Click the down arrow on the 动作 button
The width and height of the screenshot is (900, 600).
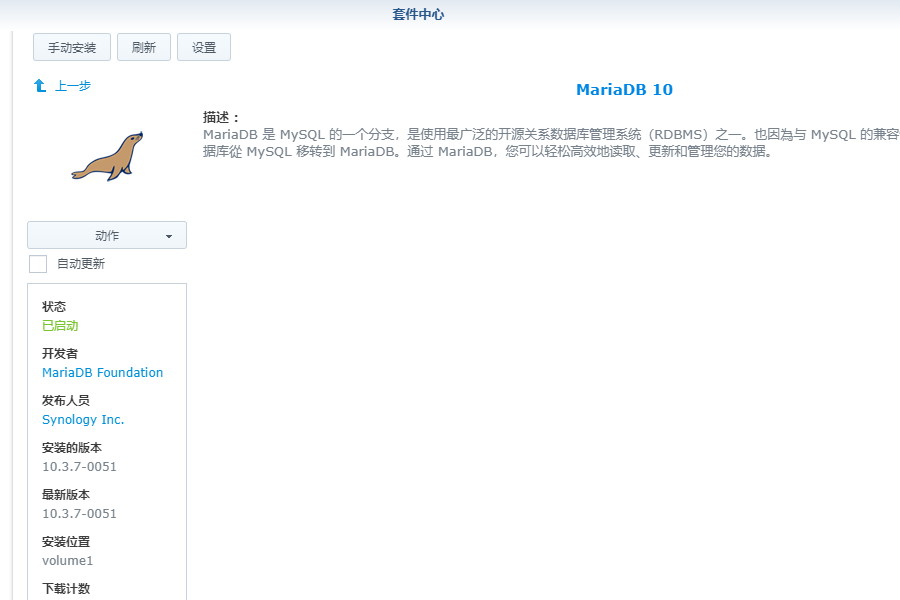click(x=168, y=234)
